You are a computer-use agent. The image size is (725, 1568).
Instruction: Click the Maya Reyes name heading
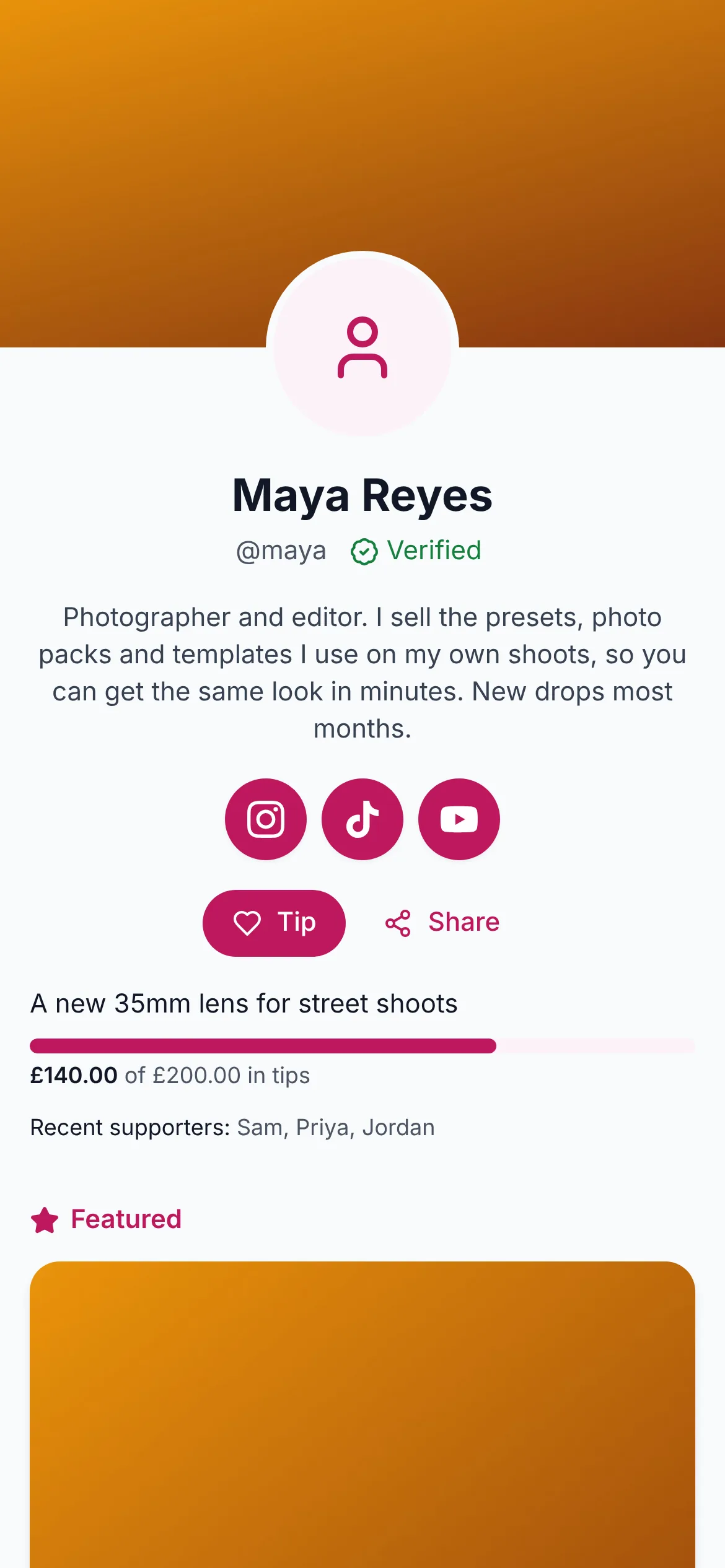click(362, 495)
